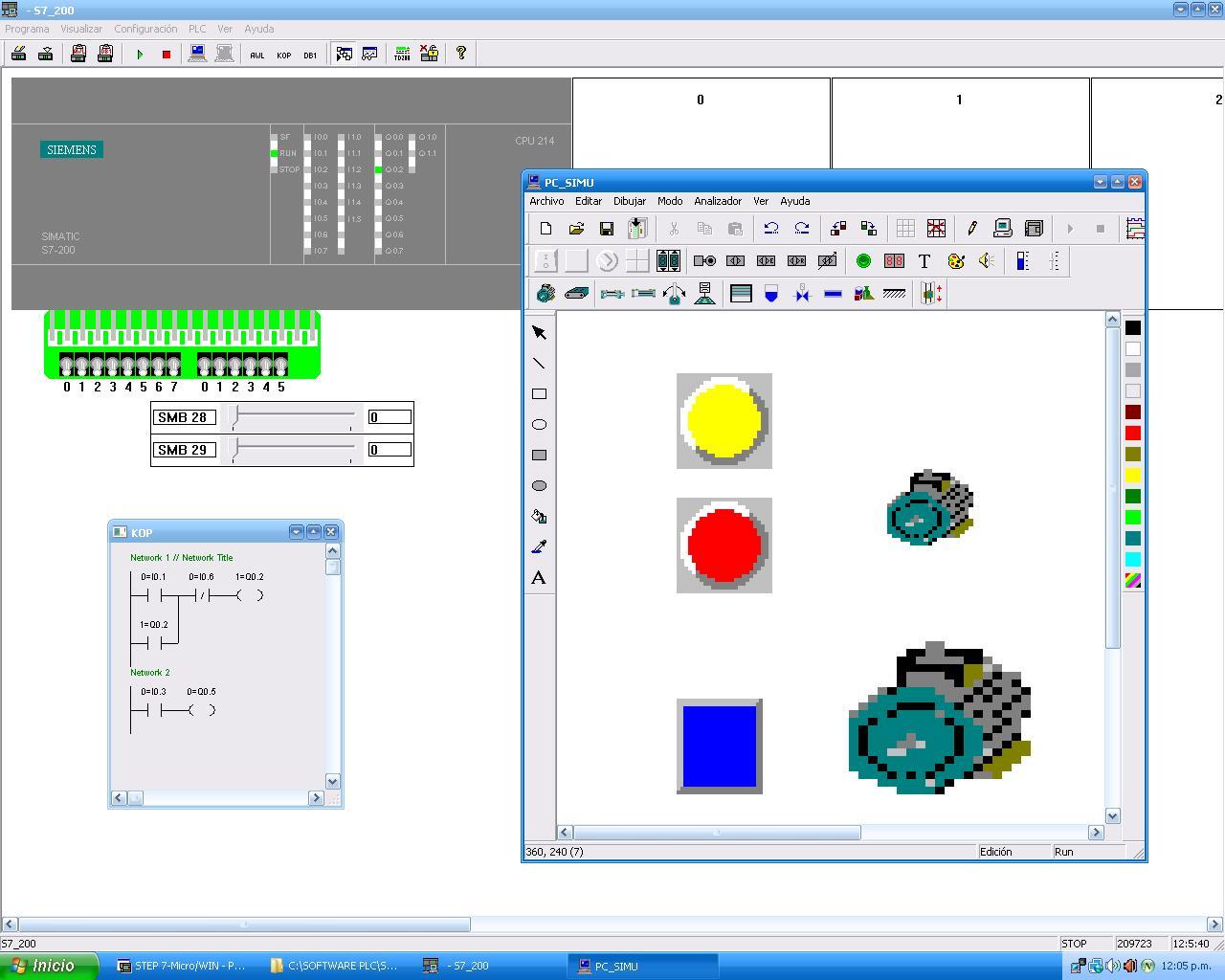
Task: Click the New document icon in PC_SIMU
Action: [546, 229]
